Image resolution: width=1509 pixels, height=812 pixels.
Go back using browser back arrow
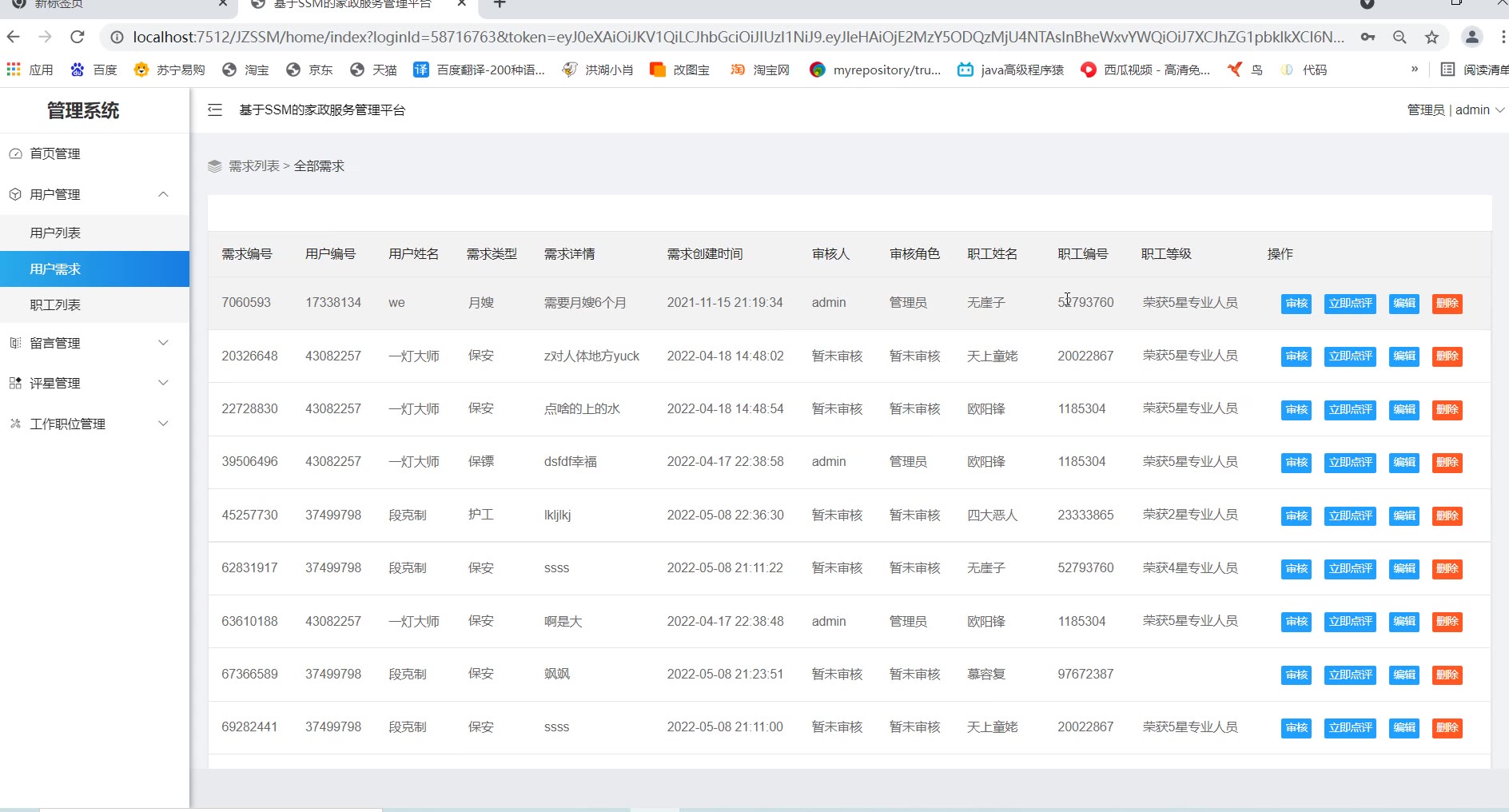coord(14,37)
